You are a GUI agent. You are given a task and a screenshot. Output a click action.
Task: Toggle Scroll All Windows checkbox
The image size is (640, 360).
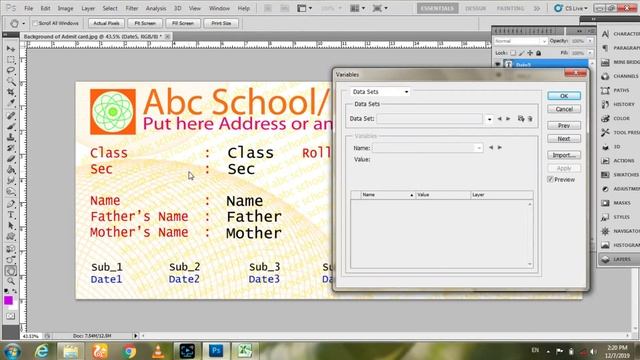(35, 23)
